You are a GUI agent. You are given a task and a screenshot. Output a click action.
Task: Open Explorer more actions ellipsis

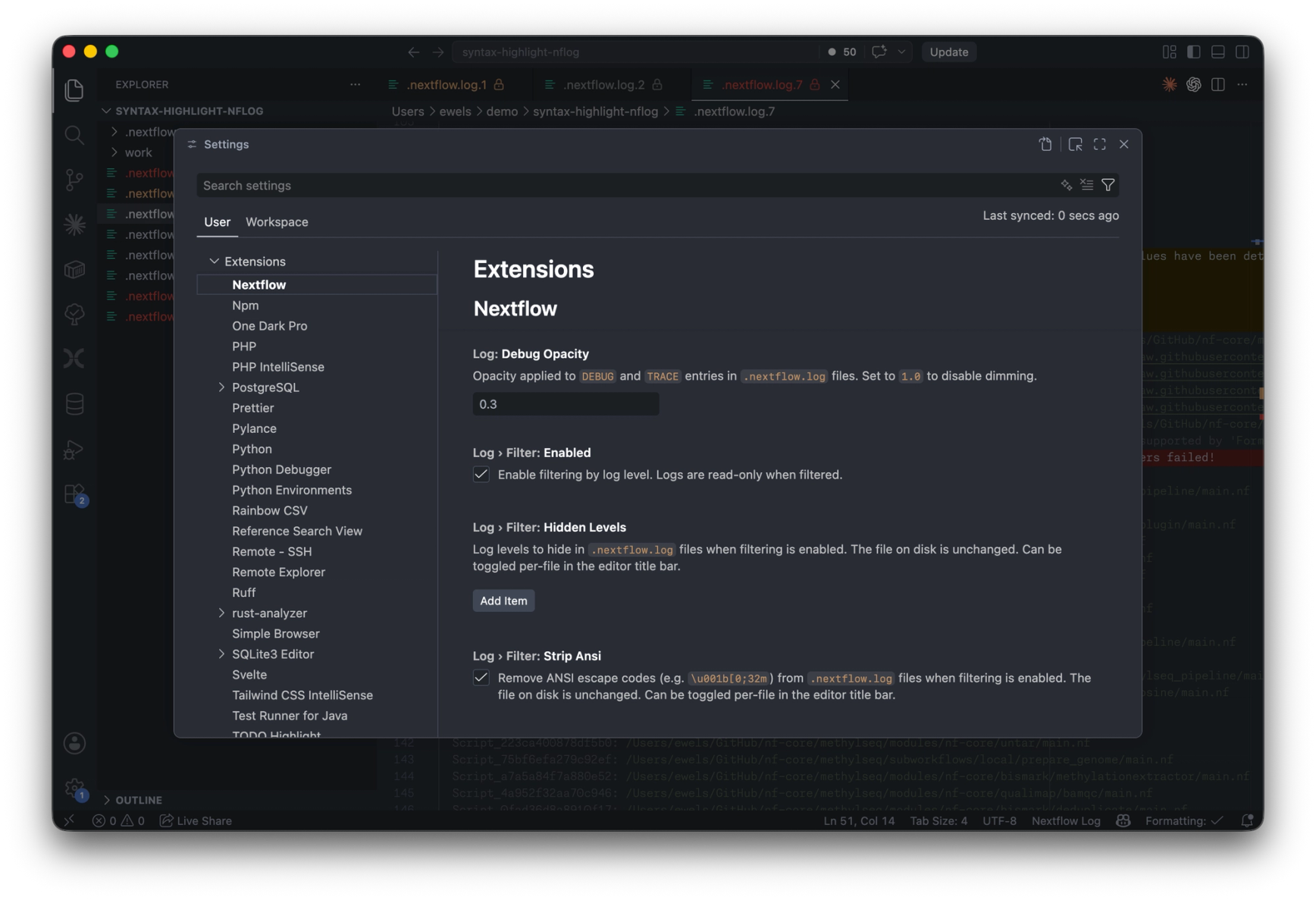(355, 84)
